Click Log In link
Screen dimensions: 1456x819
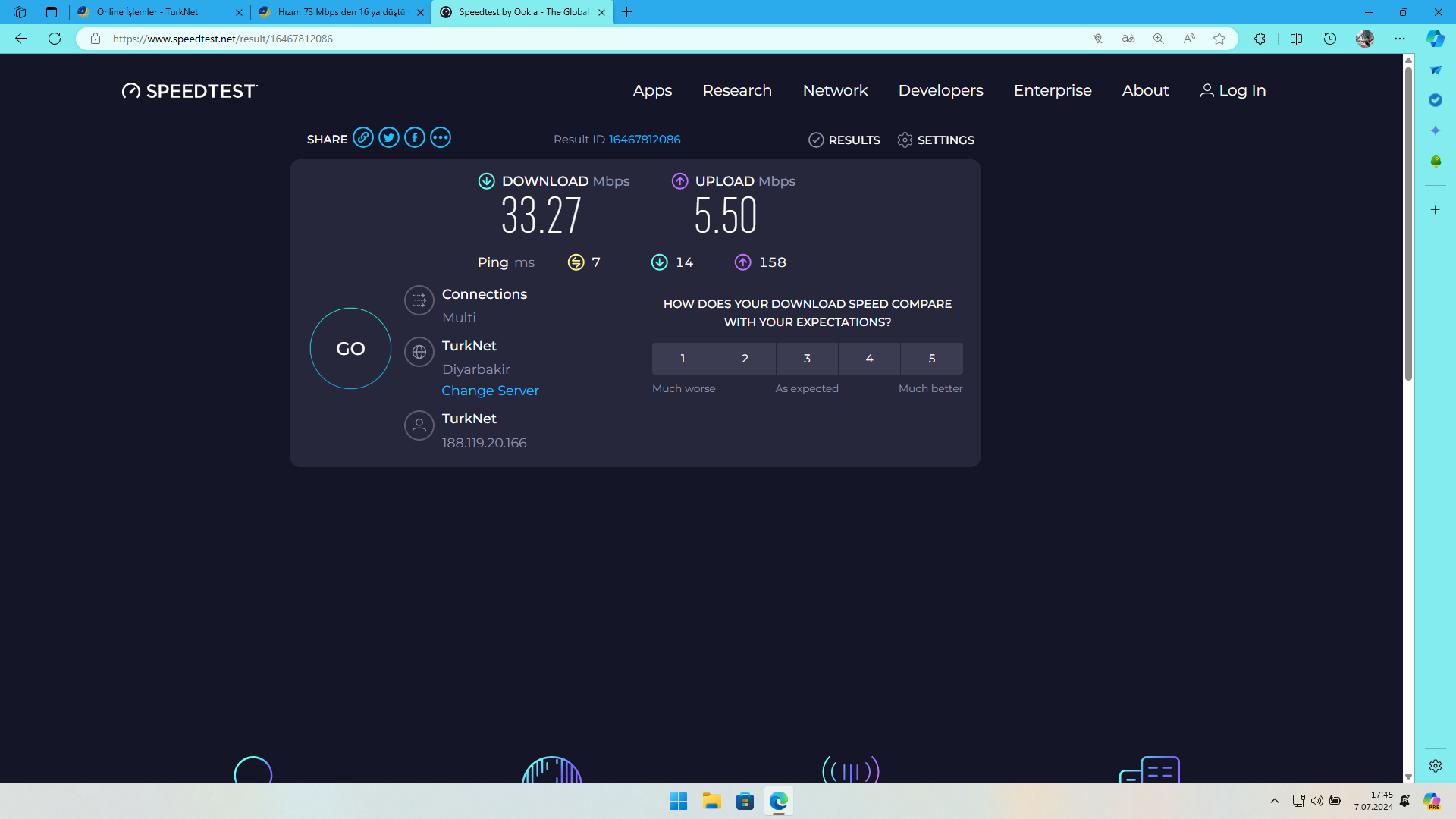[1233, 91]
